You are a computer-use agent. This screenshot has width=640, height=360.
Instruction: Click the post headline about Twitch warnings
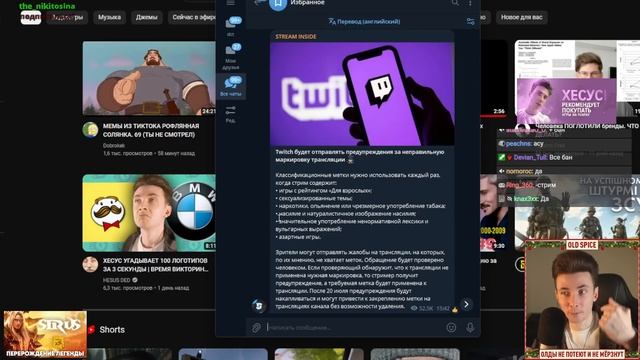[x=360, y=156]
